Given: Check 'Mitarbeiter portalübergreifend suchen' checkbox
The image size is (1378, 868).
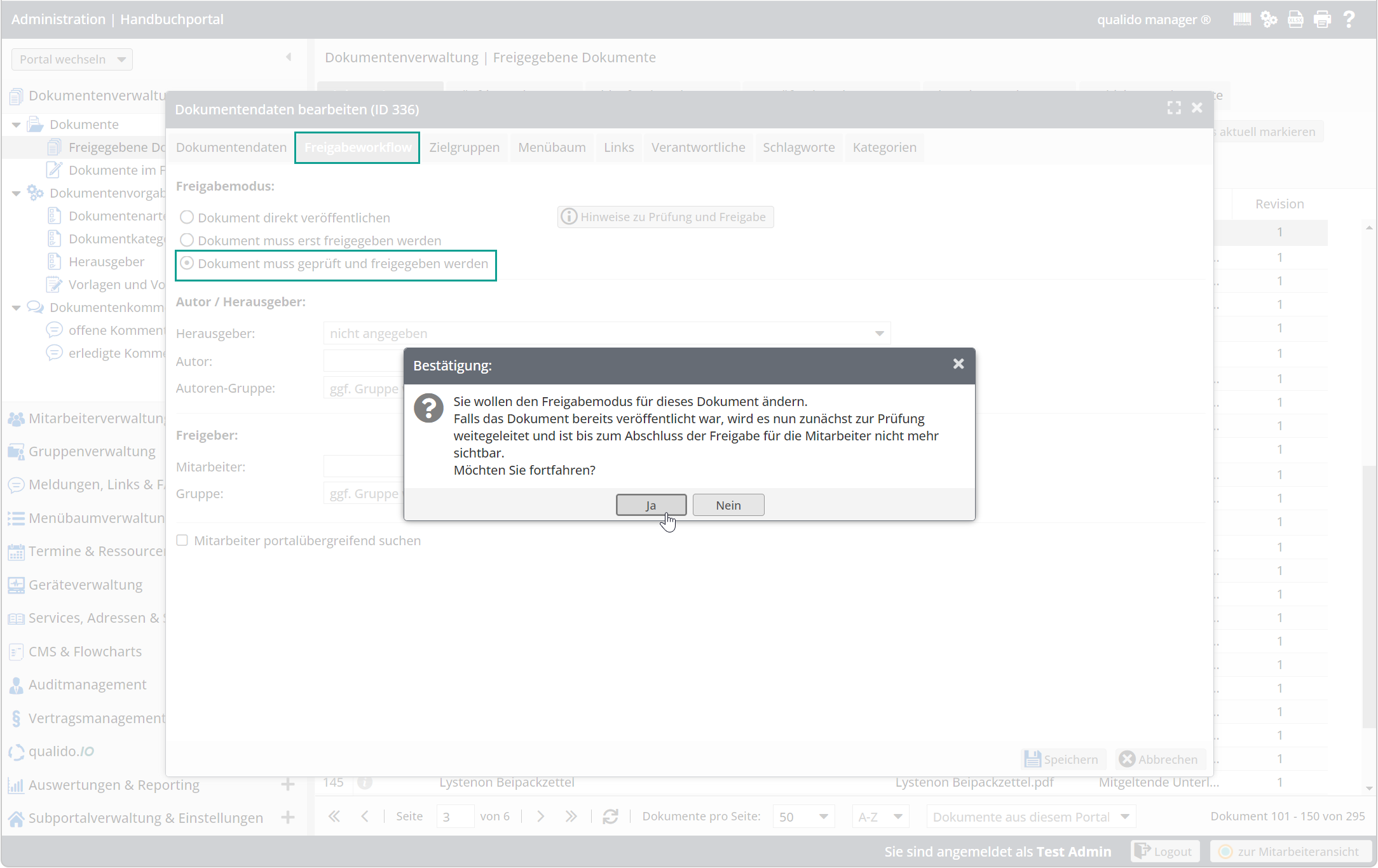Looking at the screenshot, I should [182, 541].
